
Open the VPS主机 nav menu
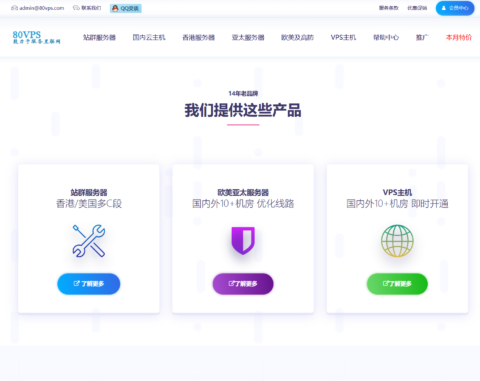pyautogui.click(x=343, y=37)
